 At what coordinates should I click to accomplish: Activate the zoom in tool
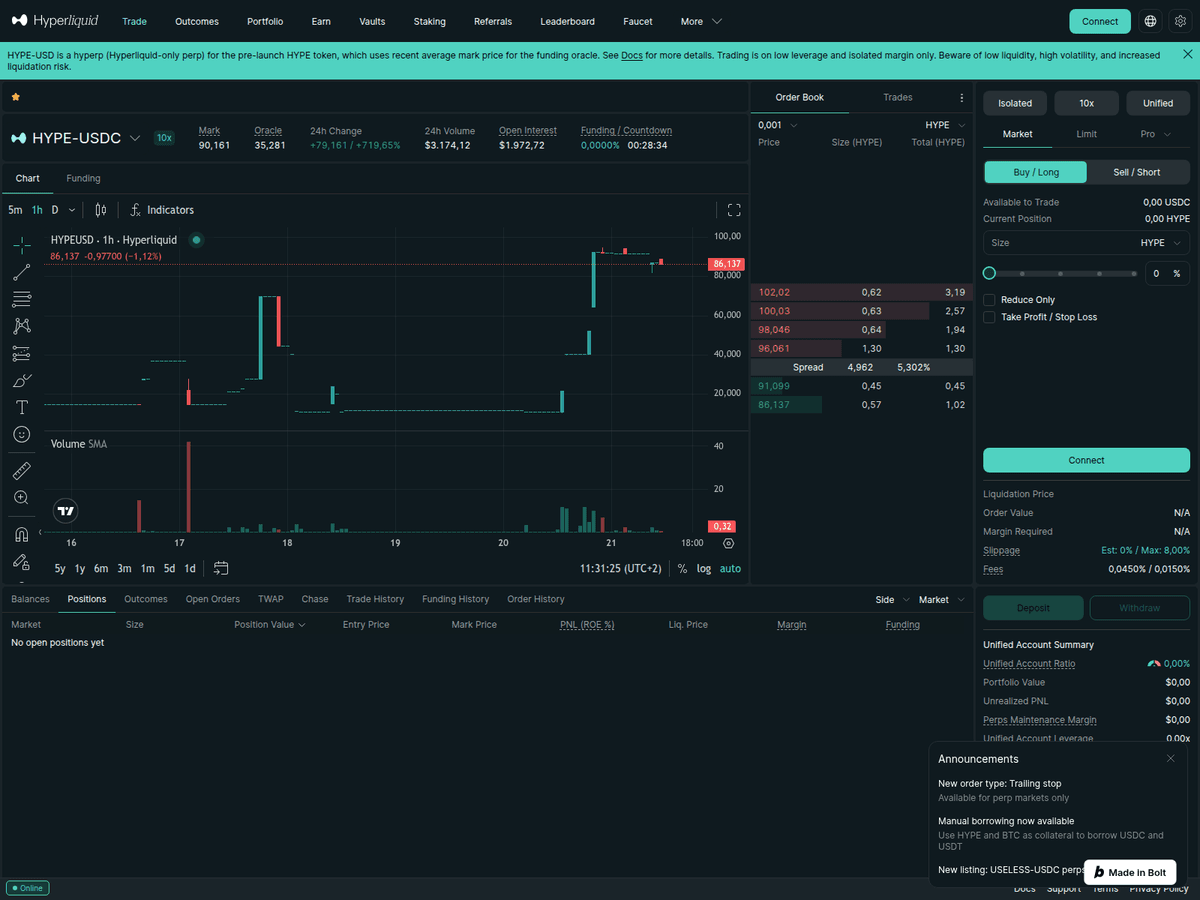point(21,497)
